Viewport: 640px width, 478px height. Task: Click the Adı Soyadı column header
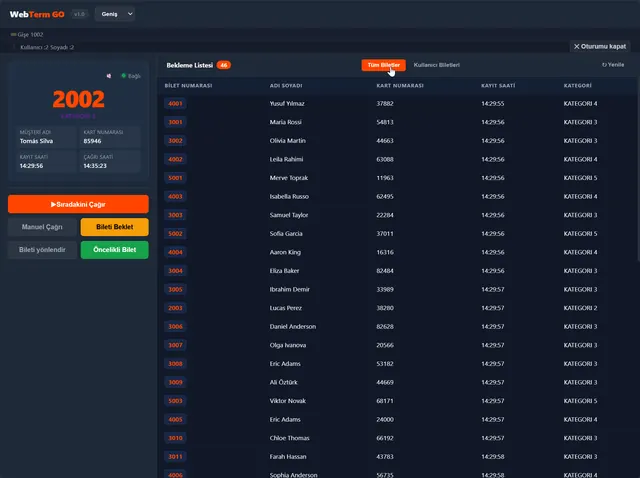[286, 86]
